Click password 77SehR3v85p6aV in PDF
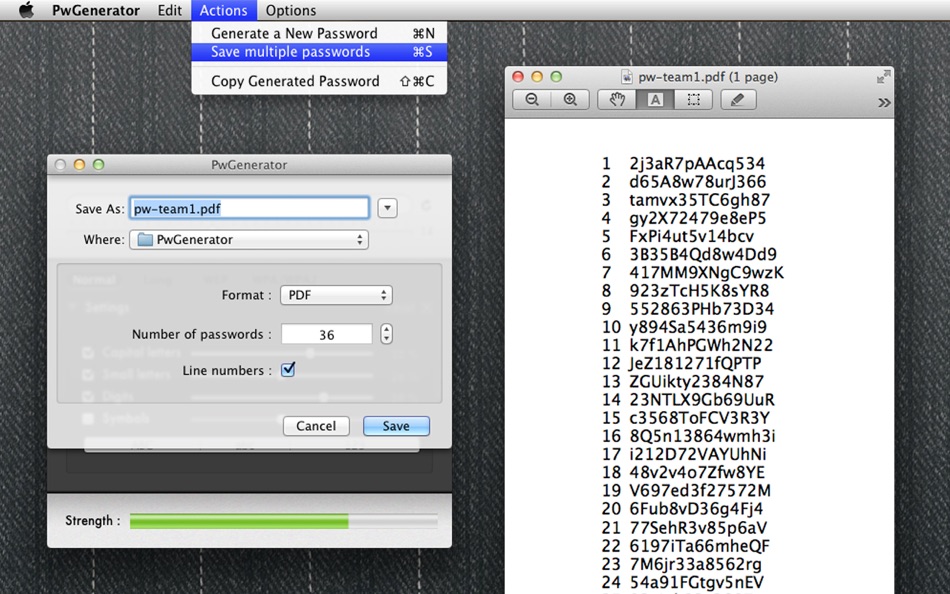This screenshot has width=950, height=594. pyautogui.click(x=698, y=528)
